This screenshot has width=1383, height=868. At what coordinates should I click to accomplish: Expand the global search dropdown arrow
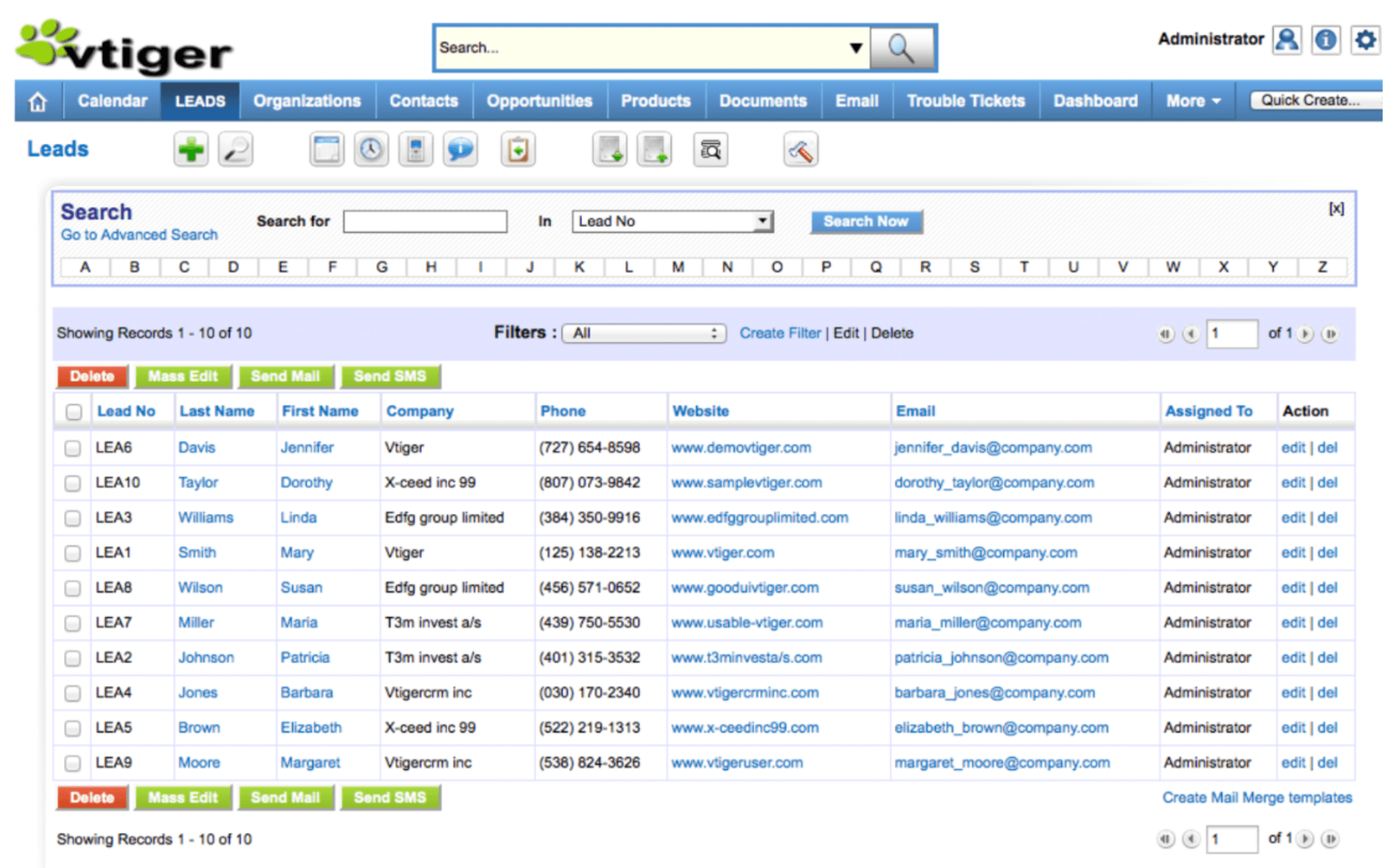pyautogui.click(x=856, y=48)
